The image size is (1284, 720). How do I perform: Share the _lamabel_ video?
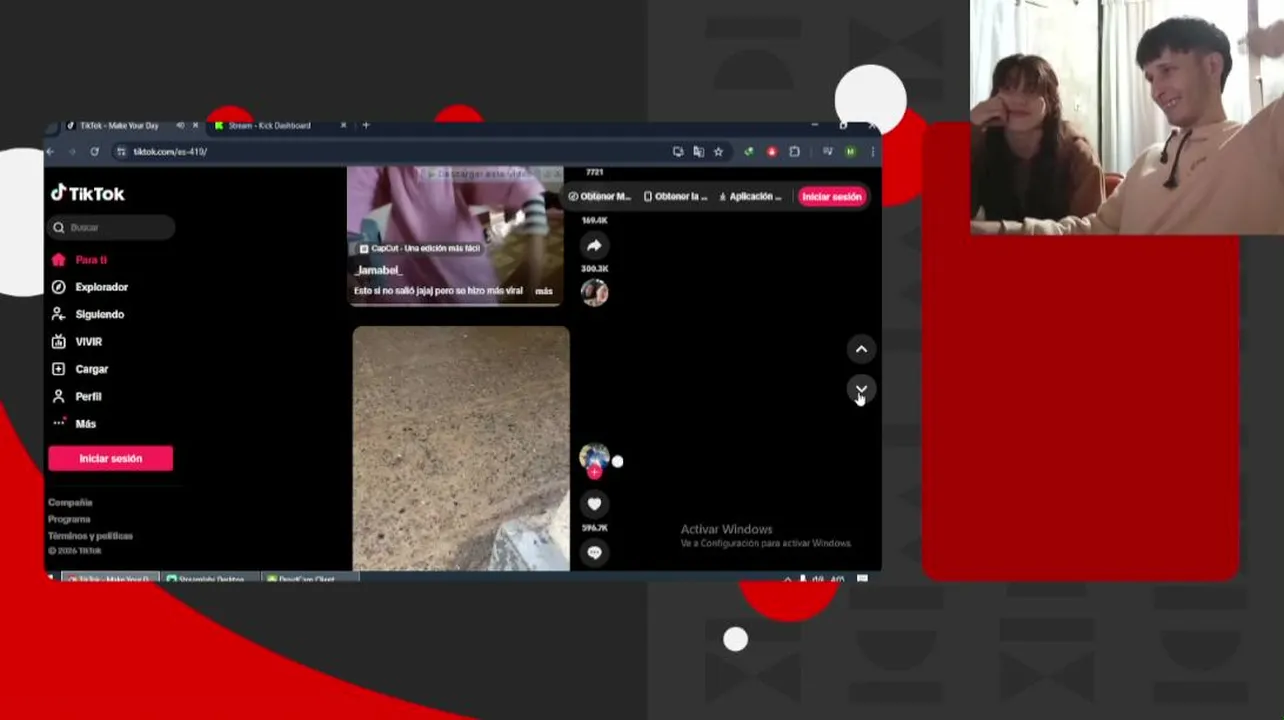[x=594, y=246]
